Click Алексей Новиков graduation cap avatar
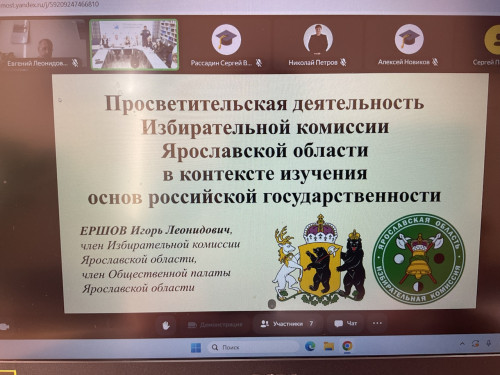 (x=409, y=39)
